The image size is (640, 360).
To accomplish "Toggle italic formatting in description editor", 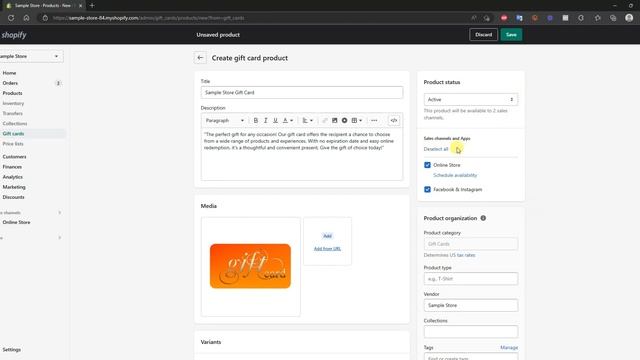I will click(x=265, y=120).
